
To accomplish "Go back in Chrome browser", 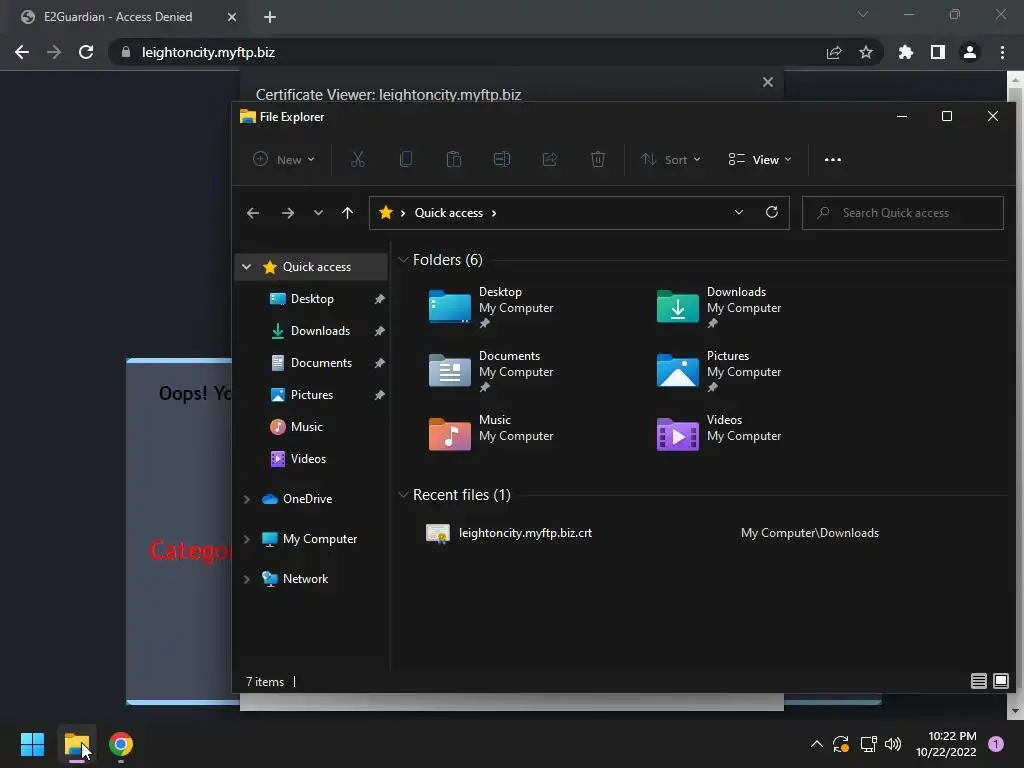I will coord(22,52).
